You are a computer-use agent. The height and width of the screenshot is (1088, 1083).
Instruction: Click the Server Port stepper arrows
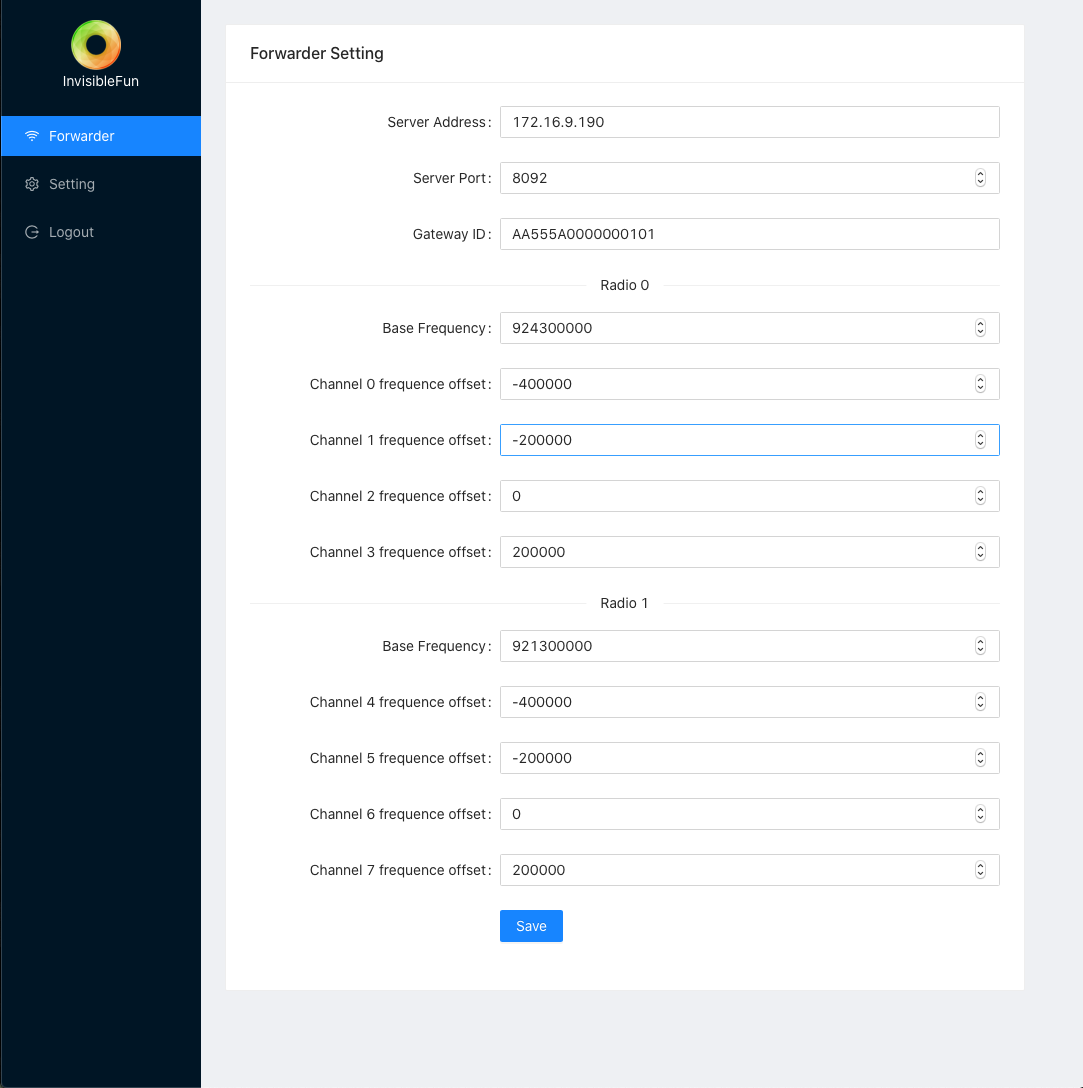pyautogui.click(x=980, y=178)
